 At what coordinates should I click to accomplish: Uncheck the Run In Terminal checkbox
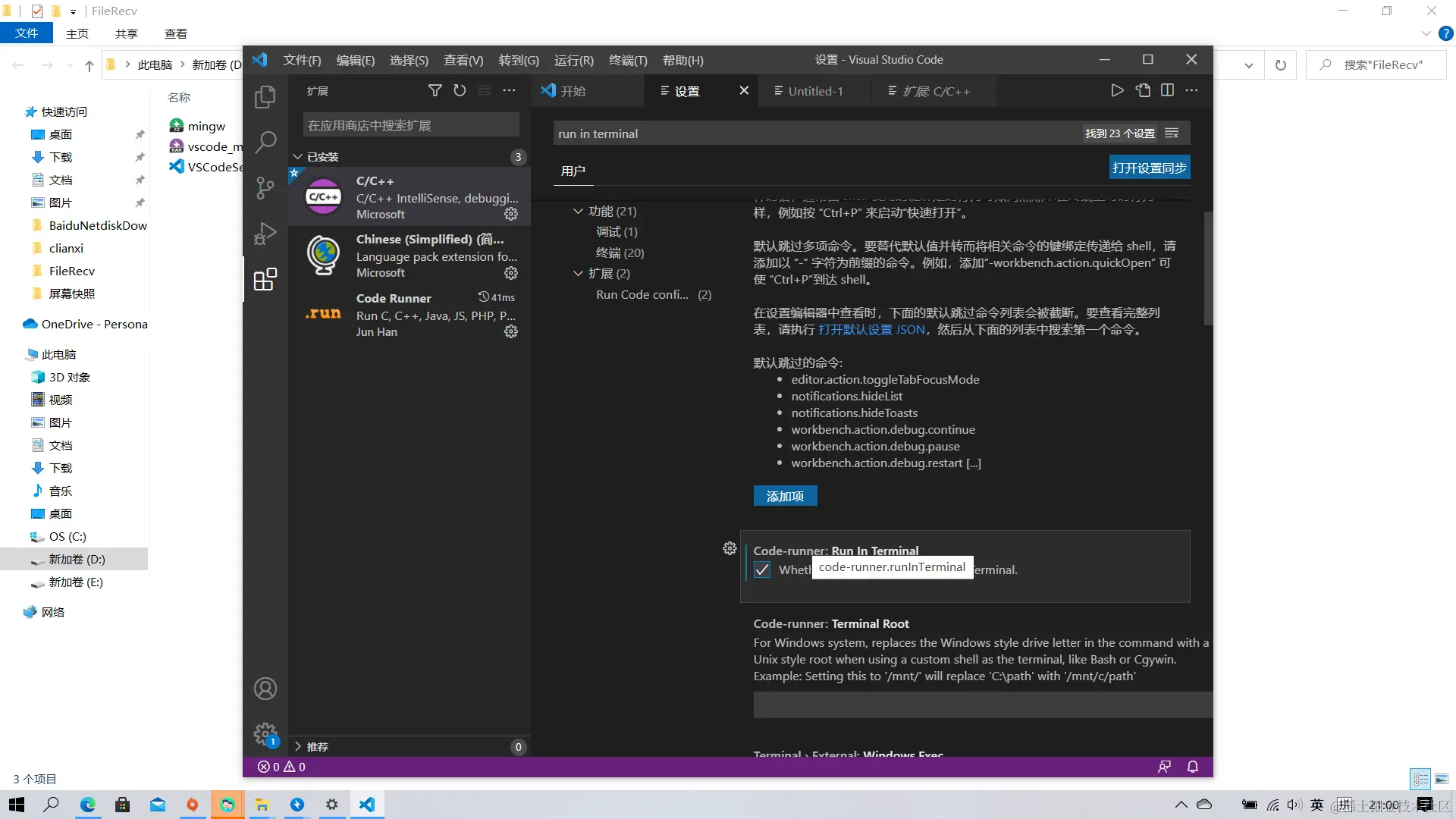coord(762,570)
